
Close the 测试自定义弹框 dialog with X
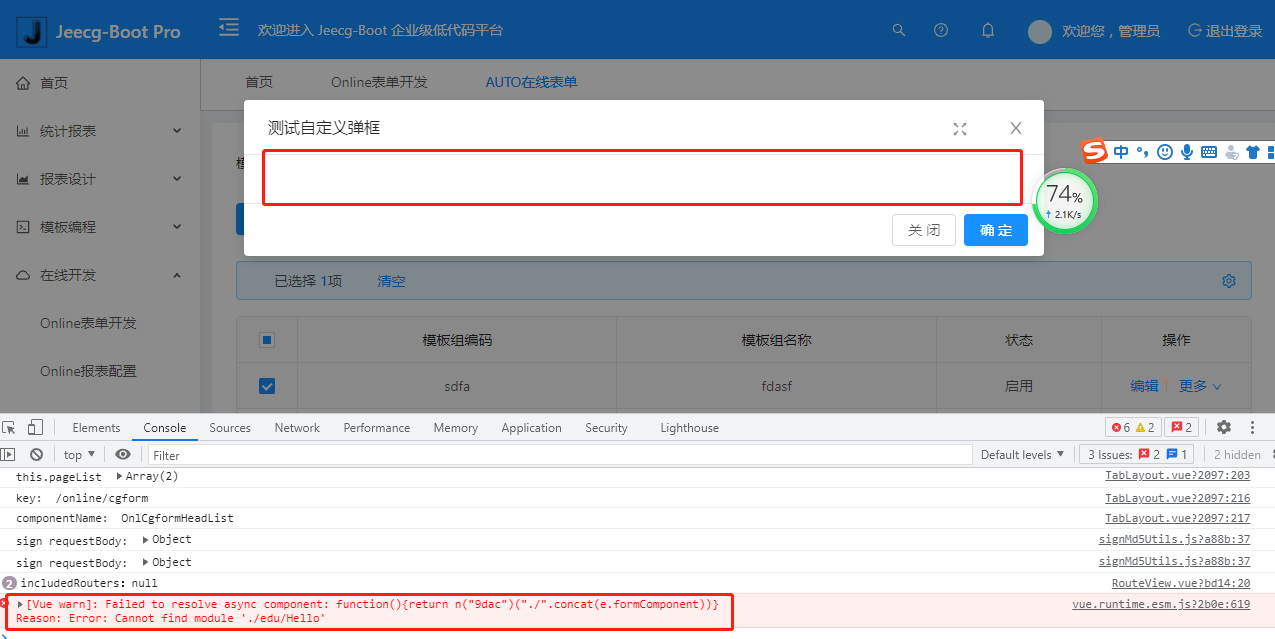[1016, 128]
